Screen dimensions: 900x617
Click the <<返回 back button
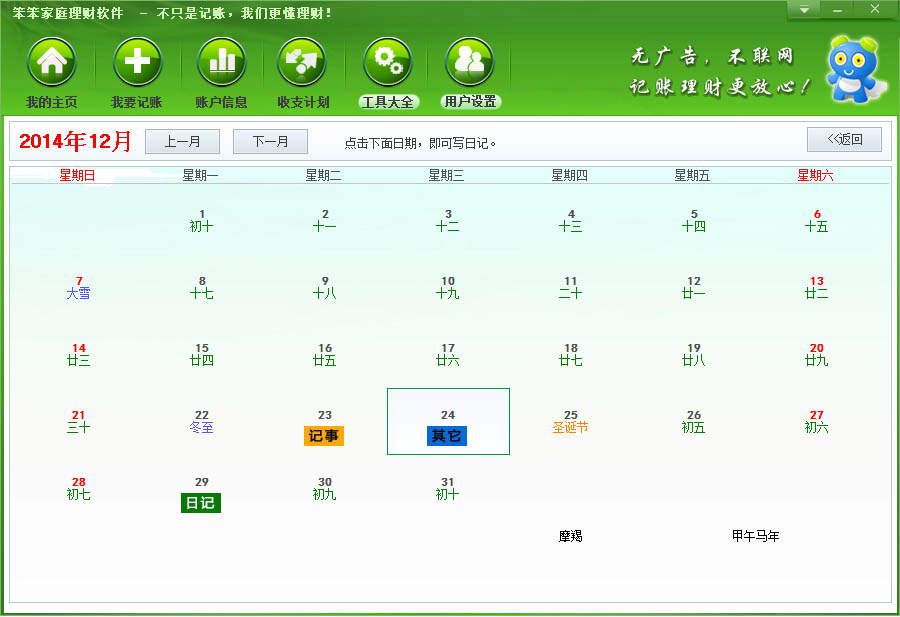point(844,140)
